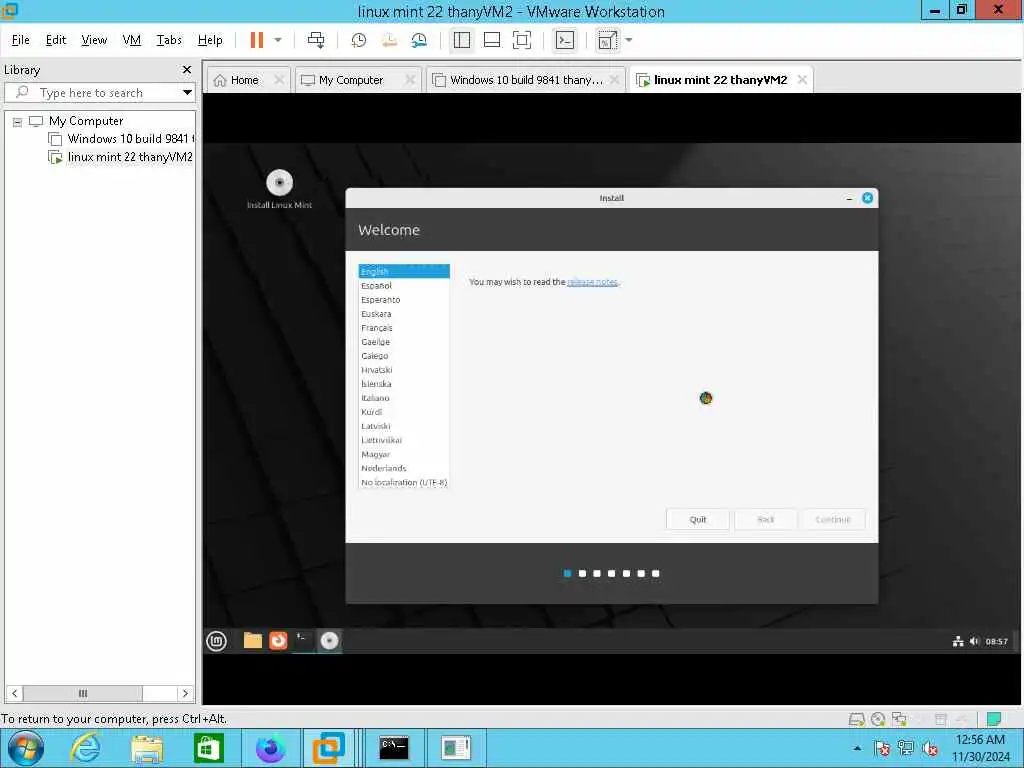The height and width of the screenshot is (768, 1024).
Task: Close the Install window with blue X
Action: pos(867,198)
